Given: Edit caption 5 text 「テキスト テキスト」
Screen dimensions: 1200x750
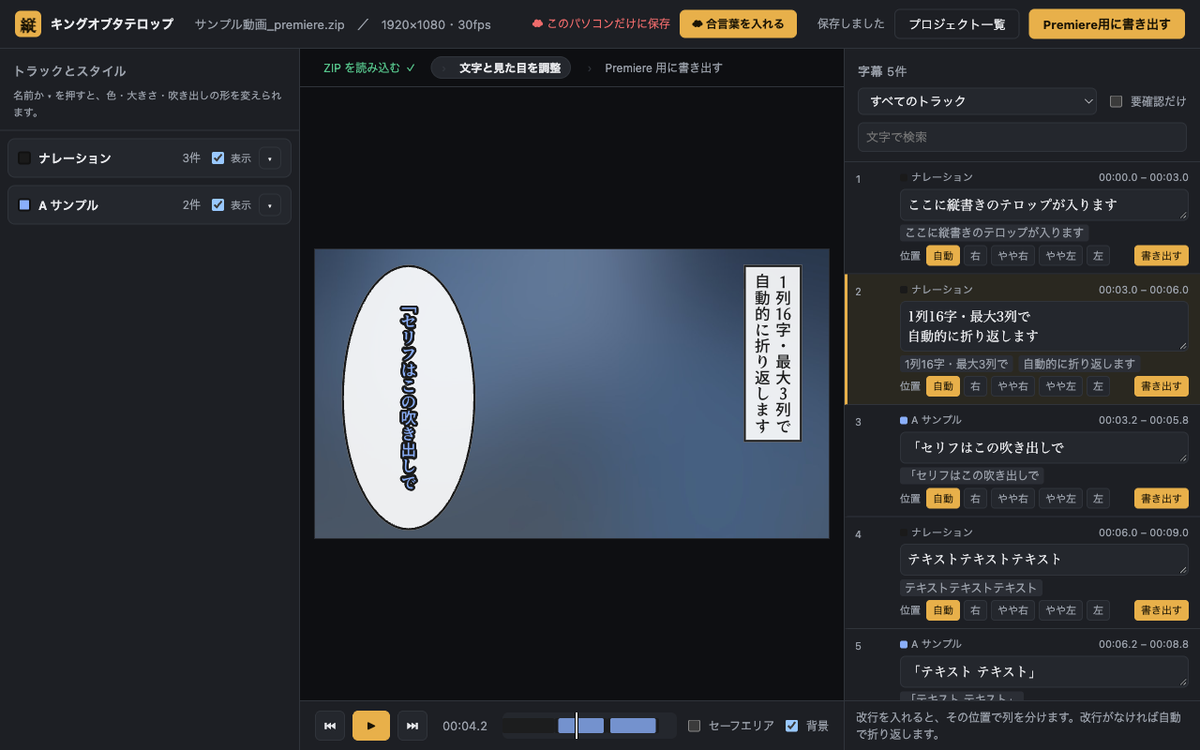Looking at the screenshot, I should point(1044,671).
